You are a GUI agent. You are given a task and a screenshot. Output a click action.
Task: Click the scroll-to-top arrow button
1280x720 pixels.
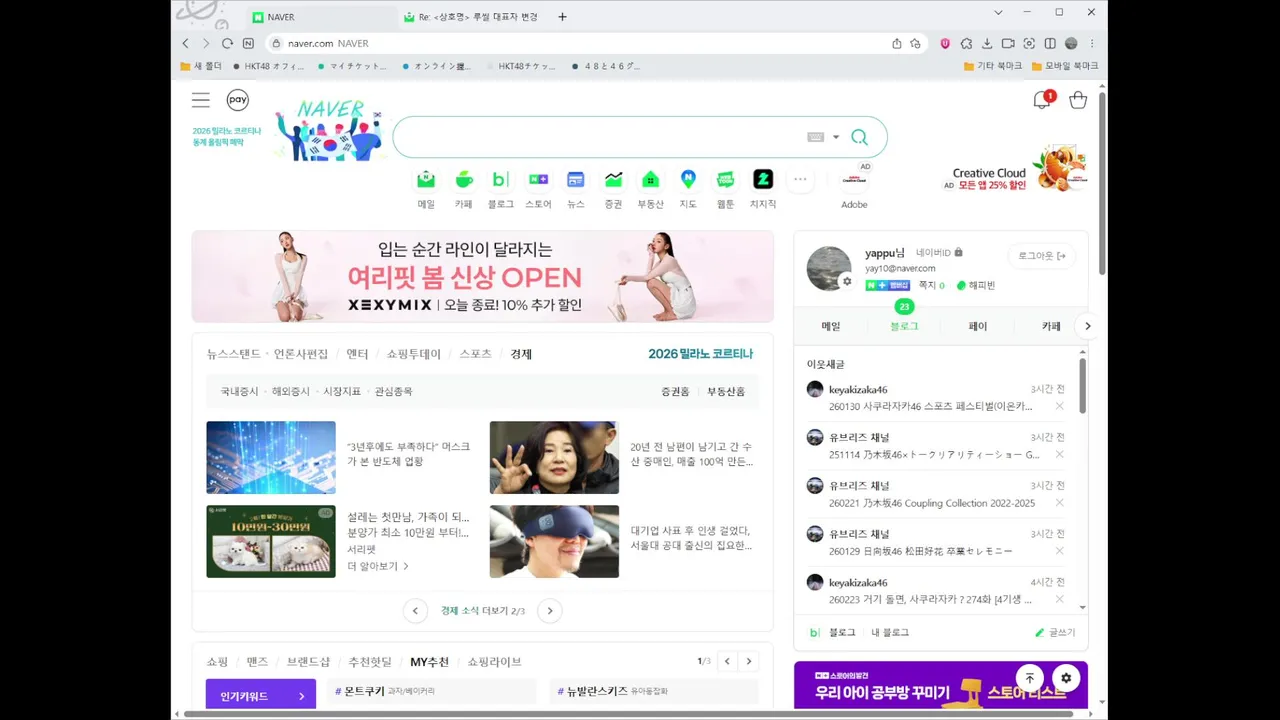tap(1030, 678)
